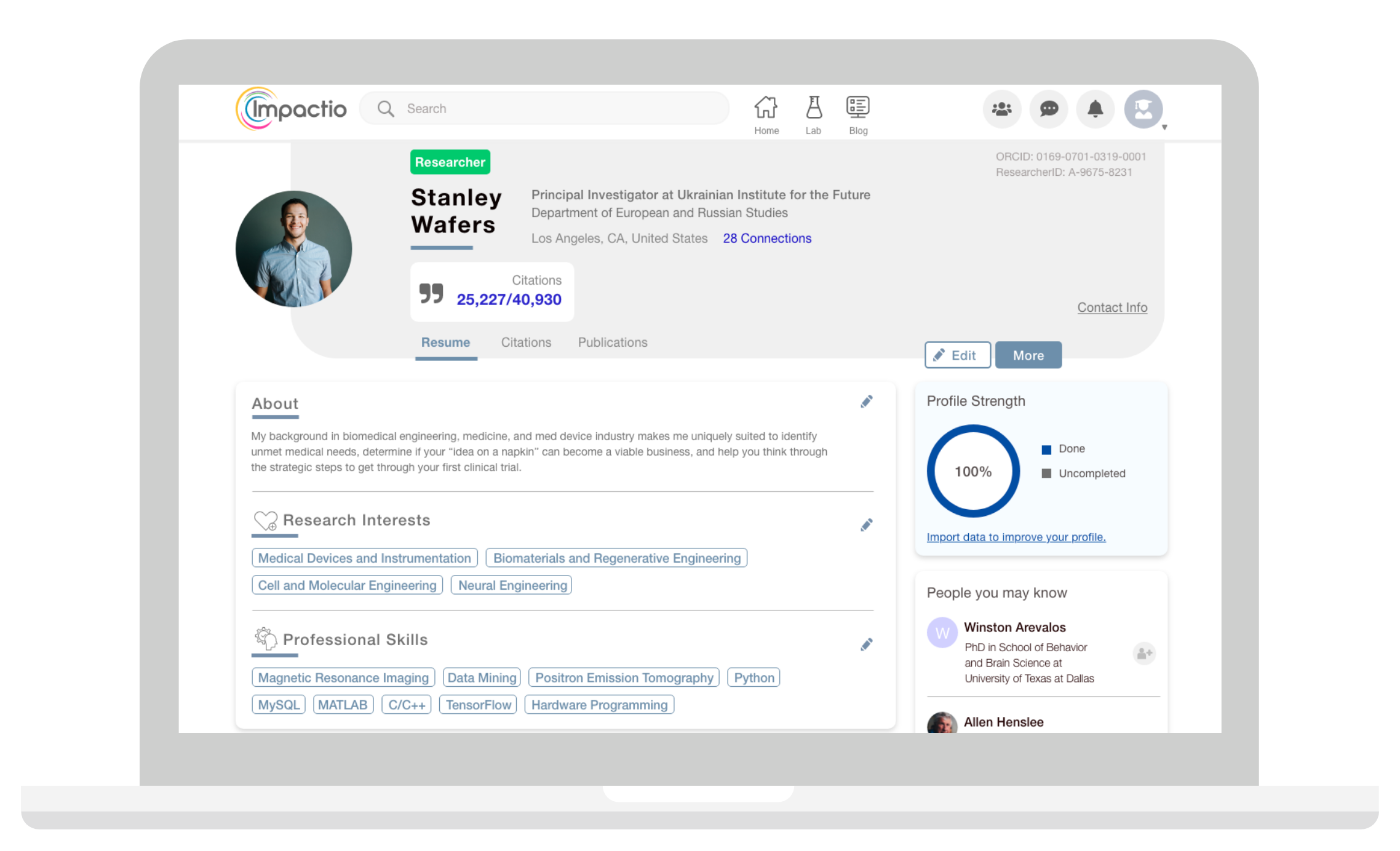This screenshot has height=851, width=1400.
Task: Select MySQL skill tag
Action: [279, 705]
